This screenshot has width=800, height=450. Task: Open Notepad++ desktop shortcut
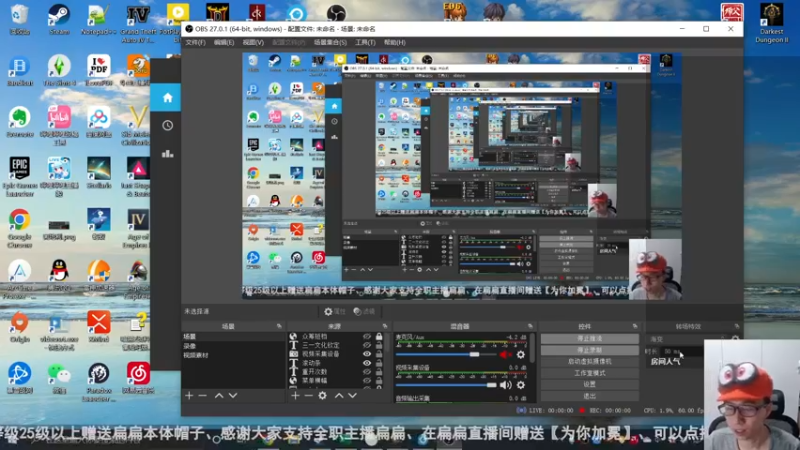click(x=98, y=20)
